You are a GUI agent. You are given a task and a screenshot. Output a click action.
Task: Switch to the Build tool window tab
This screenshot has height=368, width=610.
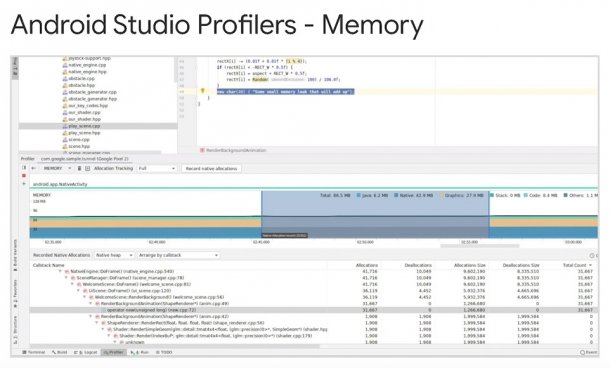click(60, 352)
